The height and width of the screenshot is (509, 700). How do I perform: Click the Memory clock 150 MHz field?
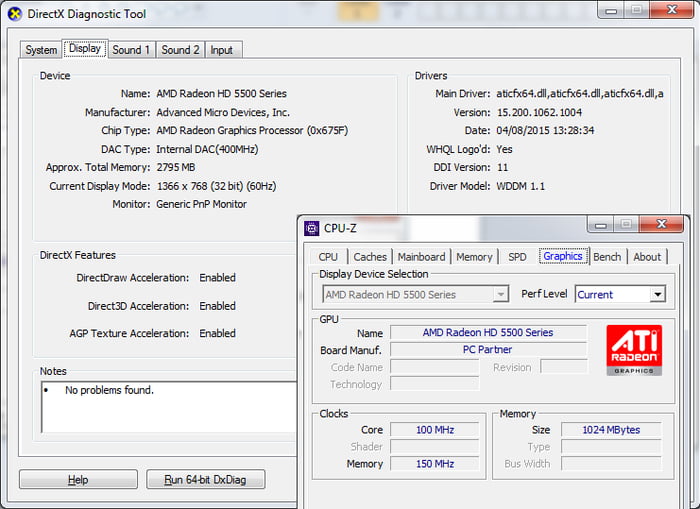[x=434, y=464]
